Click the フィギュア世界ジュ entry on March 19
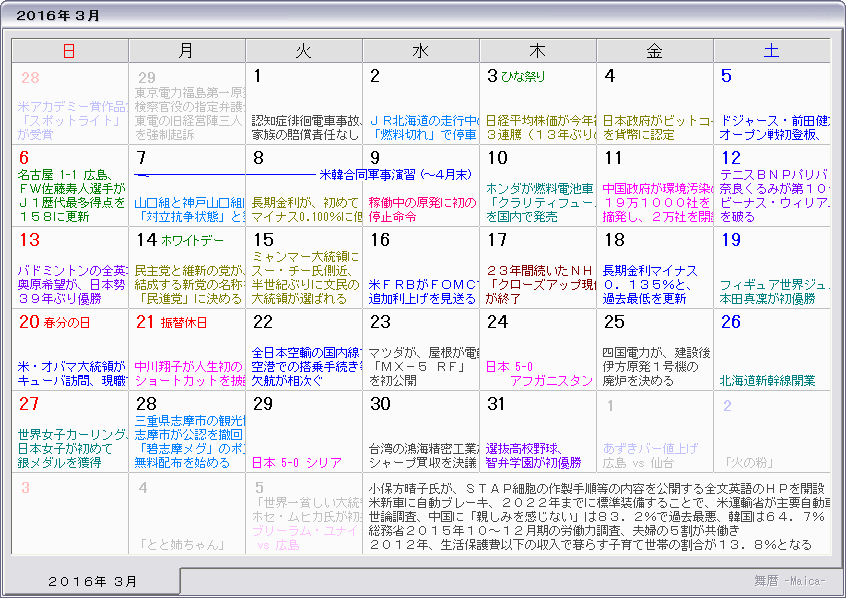This screenshot has width=846, height=598. (x=774, y=291)
